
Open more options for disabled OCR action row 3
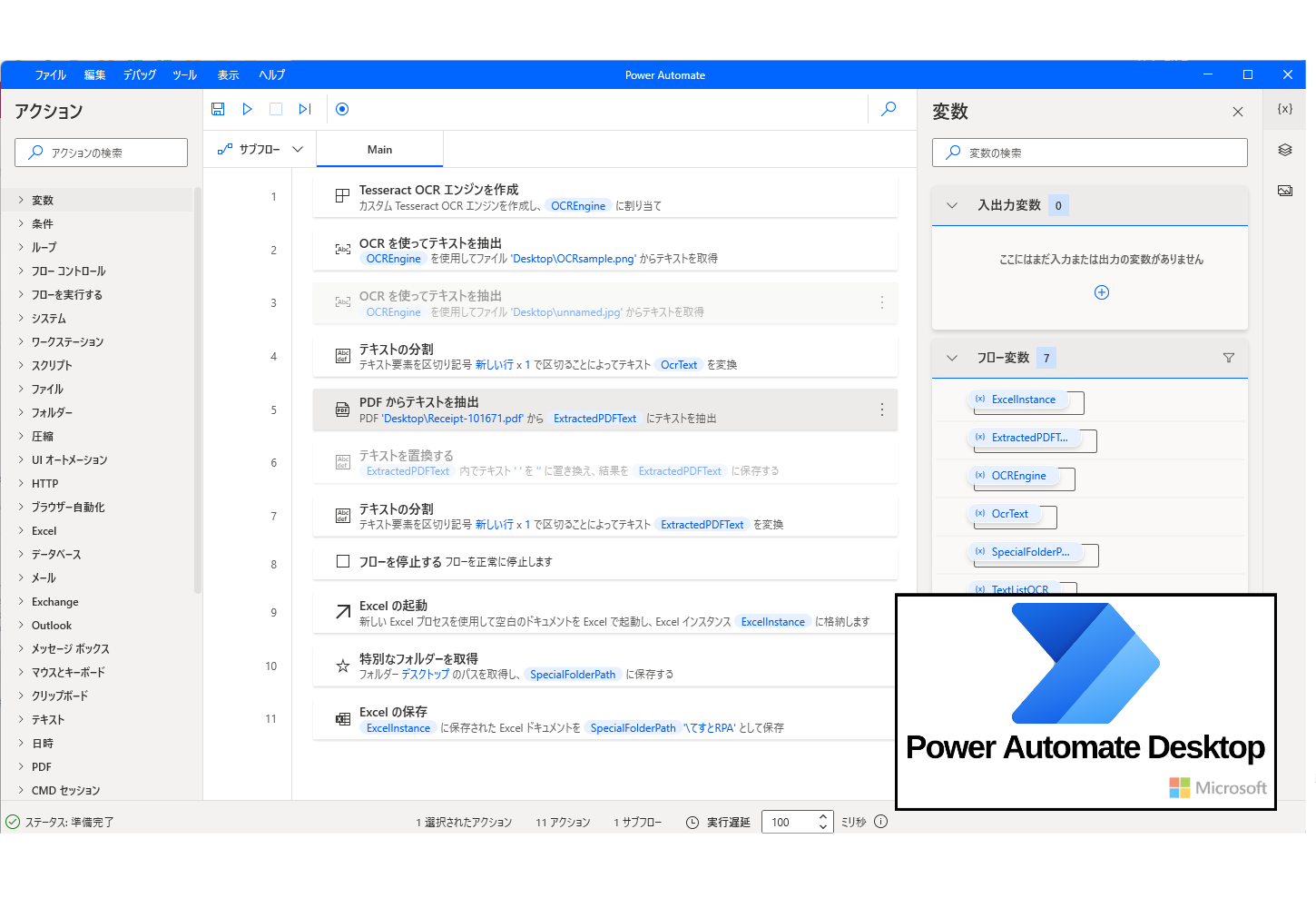pyautogui.click(x=882, y=303)
